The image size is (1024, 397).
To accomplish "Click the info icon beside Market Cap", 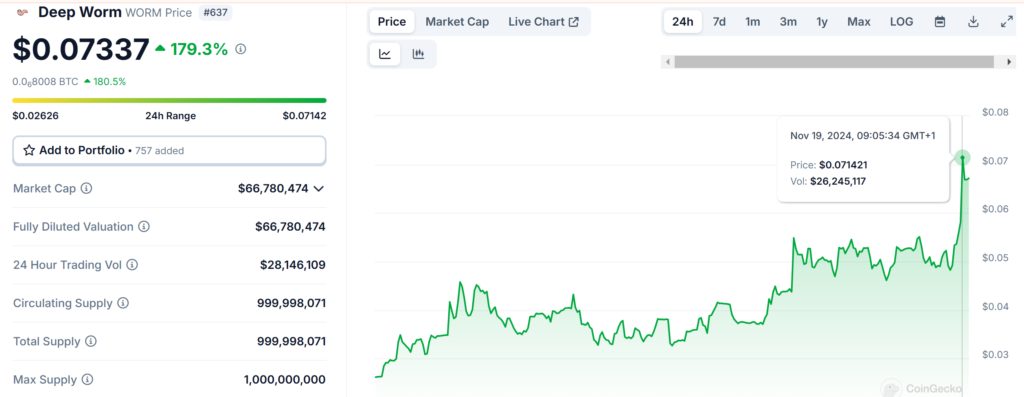I will tap(86, 189).
